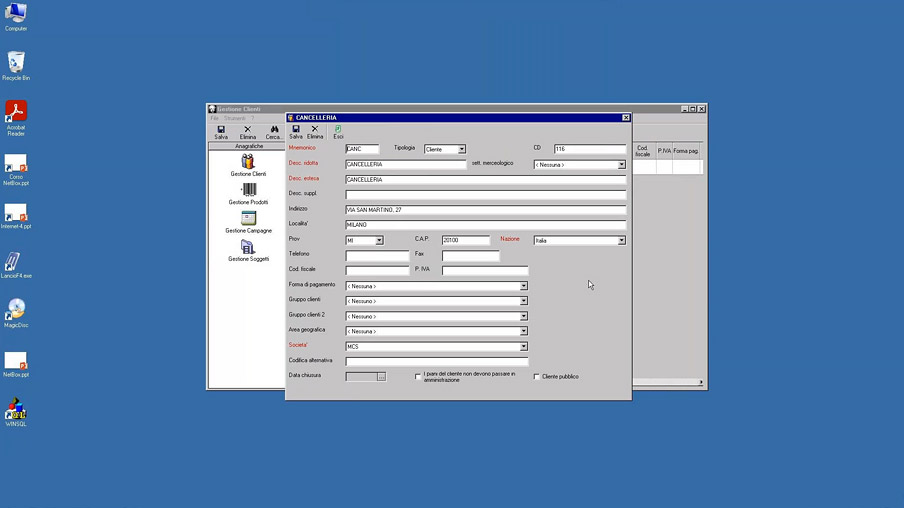Image resolution: width=904 pixels, height=508 pixels.
Task: Select the MagicDisc desktop icon
Action: [x=16, y=314]
